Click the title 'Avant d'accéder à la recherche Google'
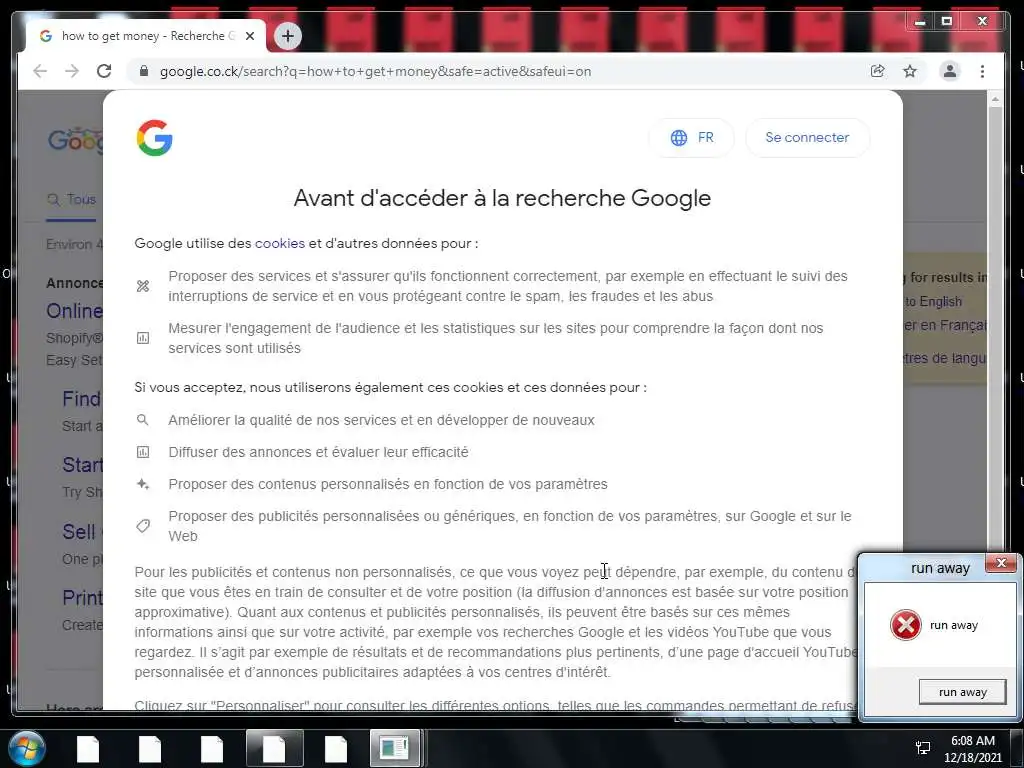The width and height of the screenshot is (1024, 768). (502, 198)
